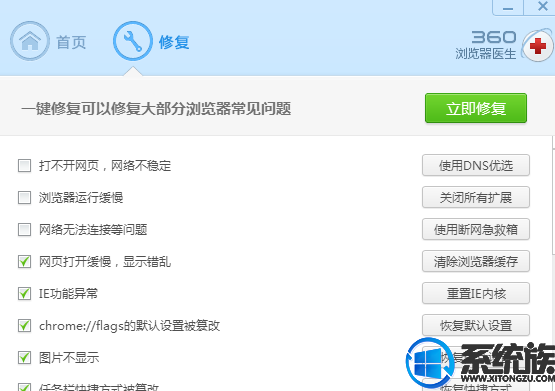Click the 重置IE内核 button
The width and height of the screenshot is (555, 391).
pos(476,293)
